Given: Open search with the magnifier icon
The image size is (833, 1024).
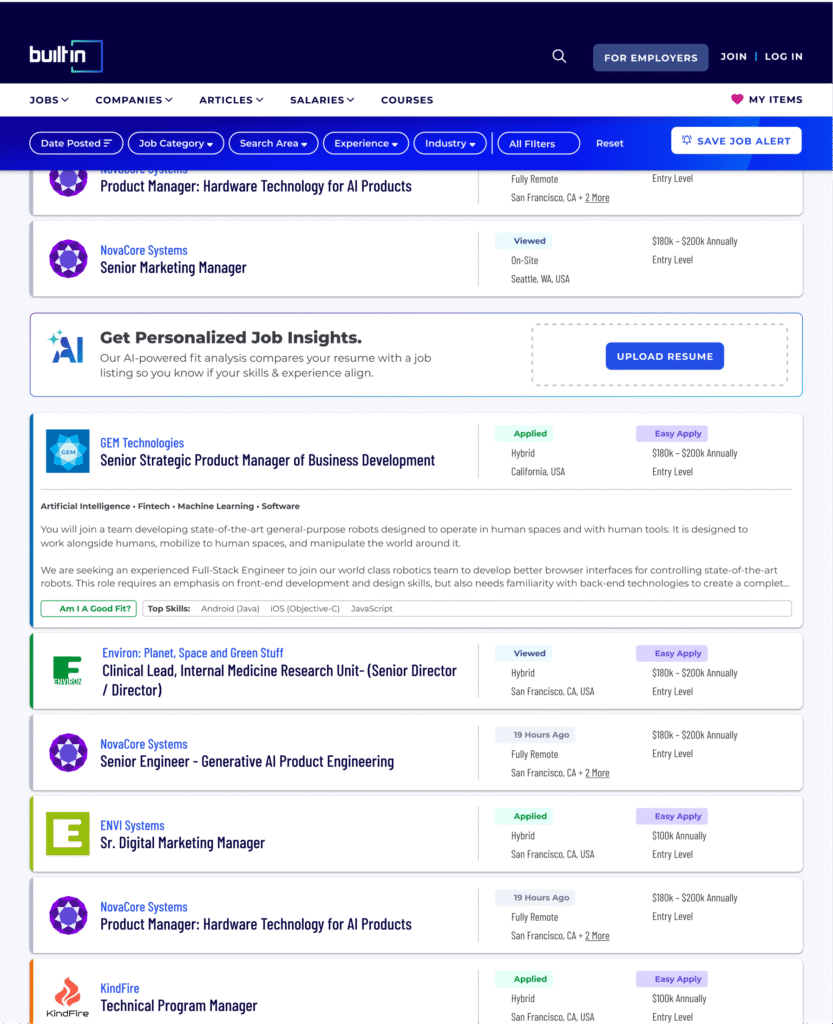Looking at the screenshot, I should [559, 56].
